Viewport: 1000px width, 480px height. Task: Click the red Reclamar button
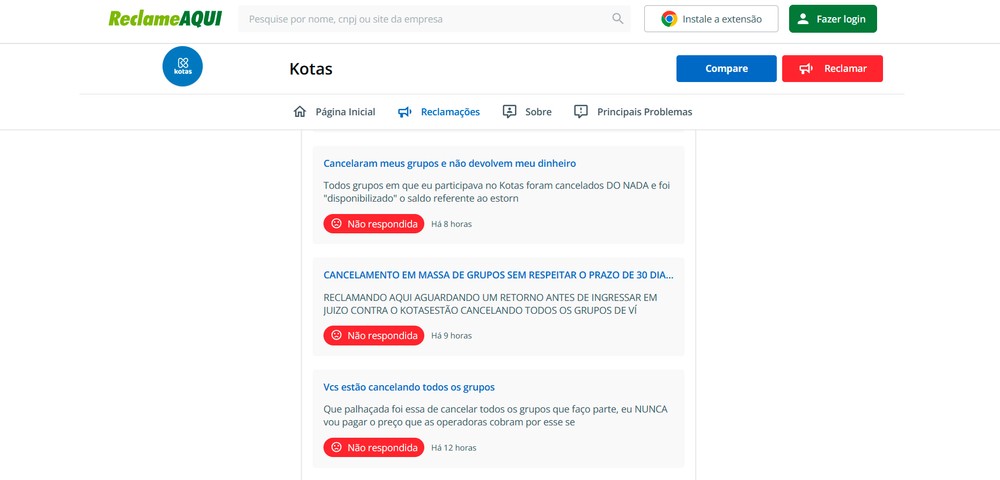pos(832,68)
